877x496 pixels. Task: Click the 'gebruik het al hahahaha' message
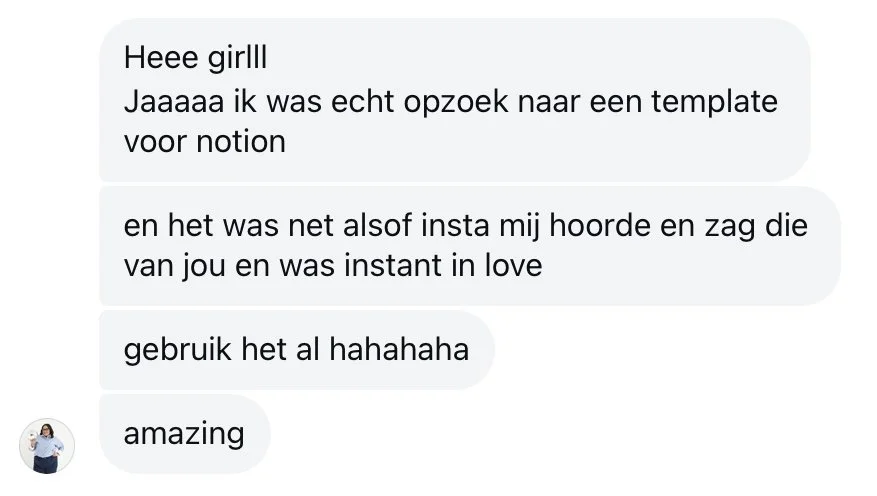[x=296, y=350]
